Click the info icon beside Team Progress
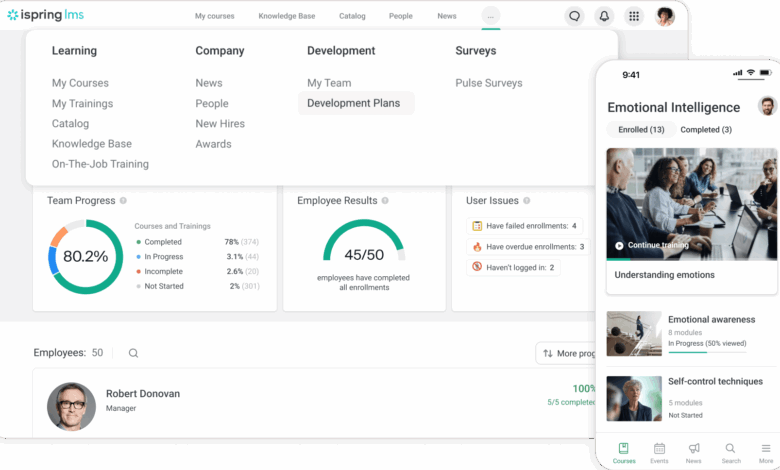Viewport: 780px width, 470px height. click(123, 200)
